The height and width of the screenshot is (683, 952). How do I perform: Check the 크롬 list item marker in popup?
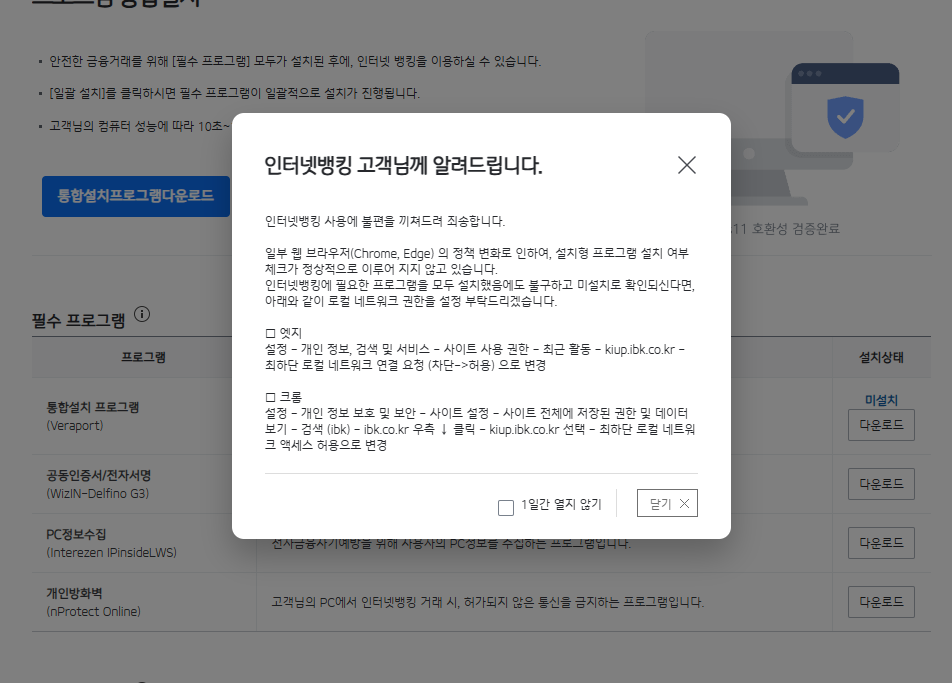[x=270, y=395]
